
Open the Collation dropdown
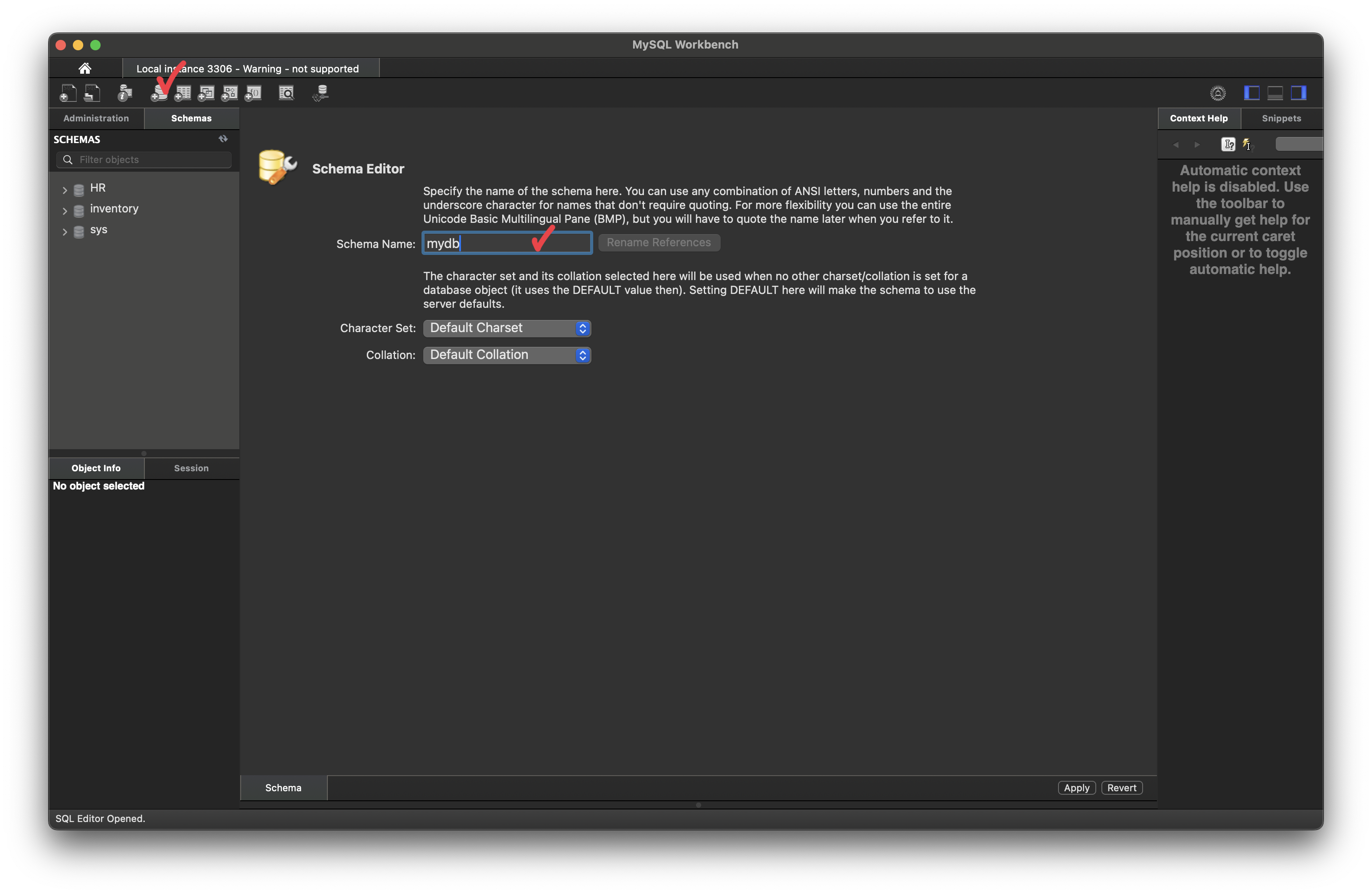tap(507, 355)
